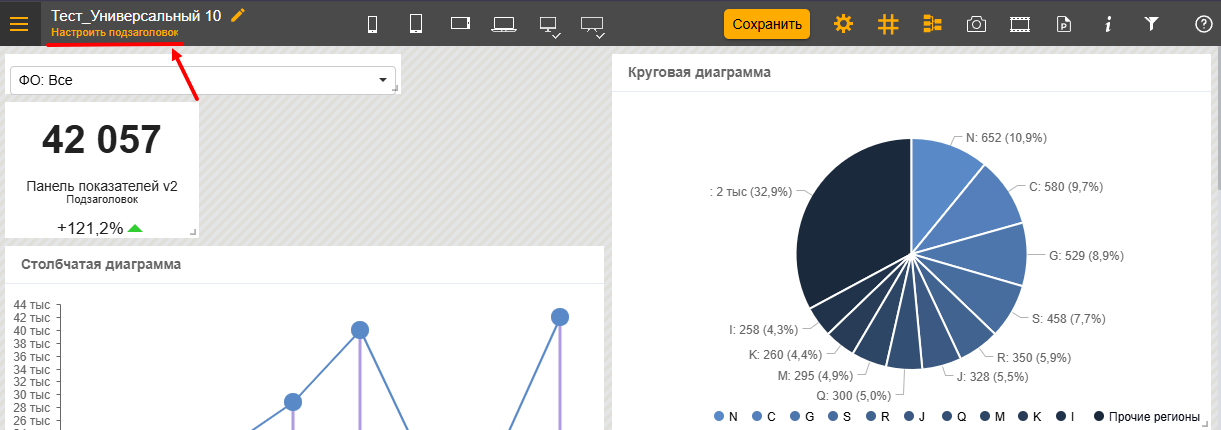Screen dimensions: 1221x430
Task: Take a snapshot with camera icon
Action: tap(976, 24)
